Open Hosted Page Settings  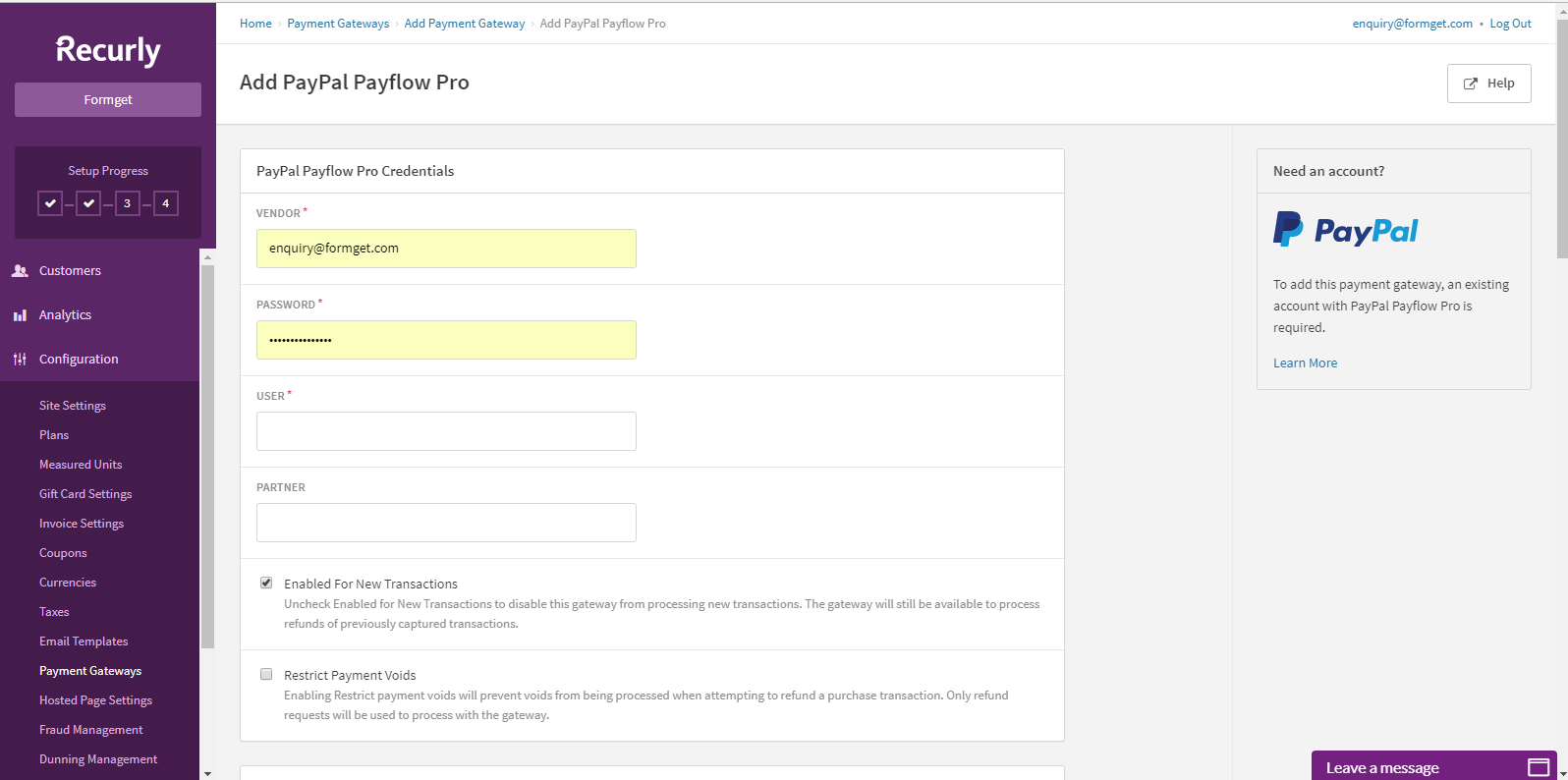pos(95,700)
